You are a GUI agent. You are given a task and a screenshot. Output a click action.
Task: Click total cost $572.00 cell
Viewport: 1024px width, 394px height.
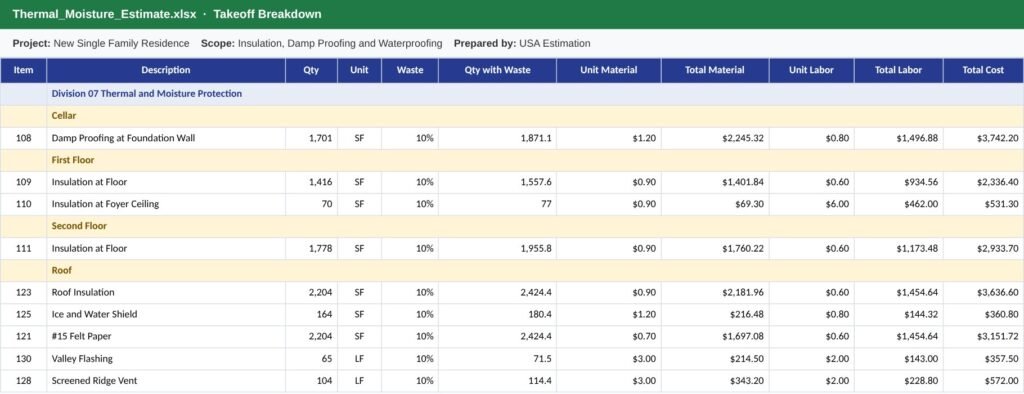pyautogui.click(x=984, y=381)
